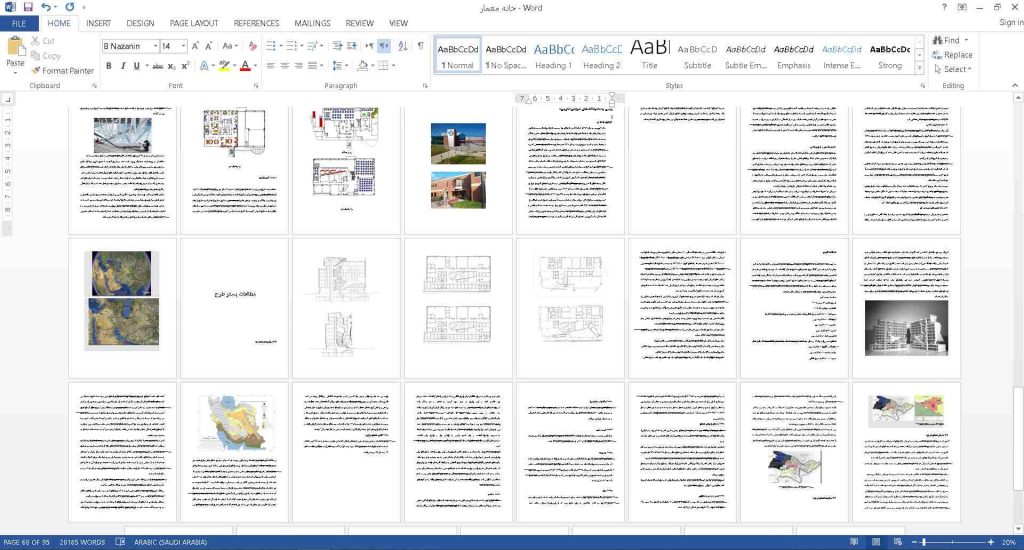Open Microsoft Word Help
This screenshot has height=550, width=1024.
[x=944, y=7]
